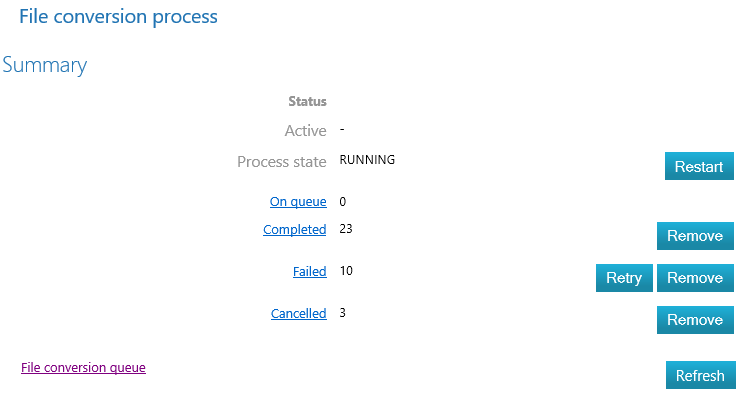Follow the Failed link
The image size is (746, 402).
click(x=308, y=272)
